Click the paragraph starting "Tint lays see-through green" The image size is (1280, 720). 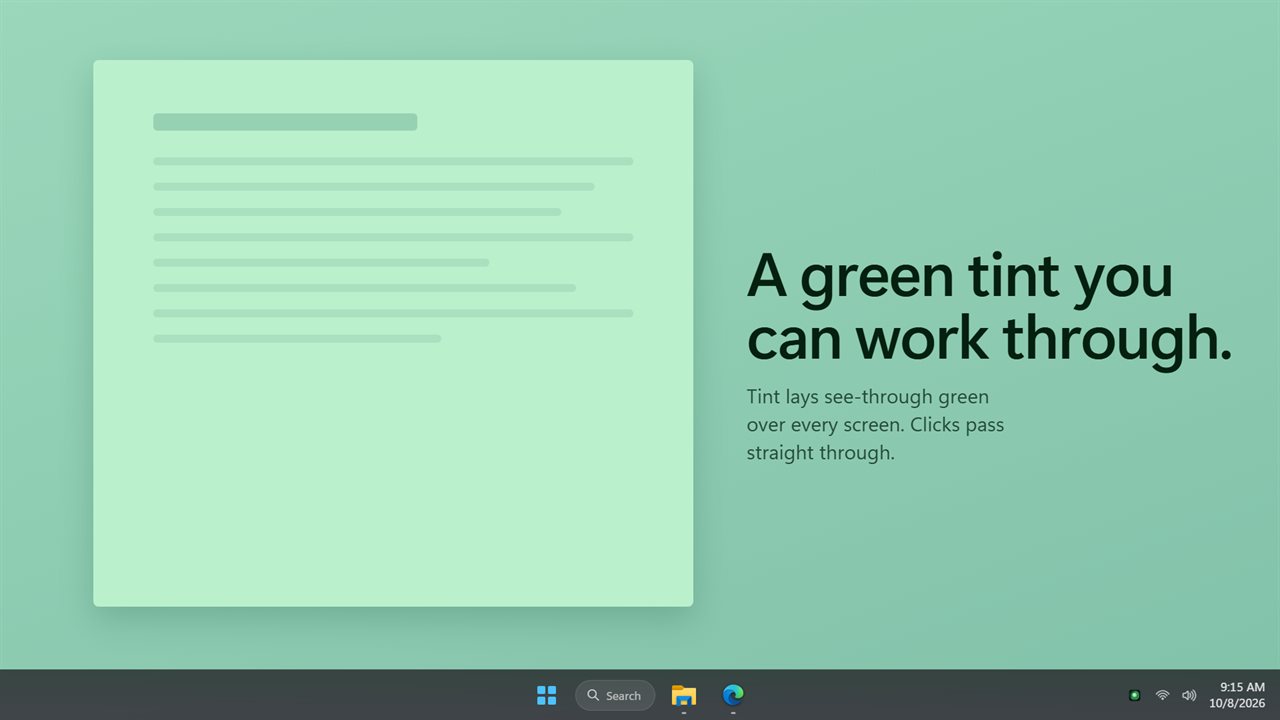click(875, 425)
